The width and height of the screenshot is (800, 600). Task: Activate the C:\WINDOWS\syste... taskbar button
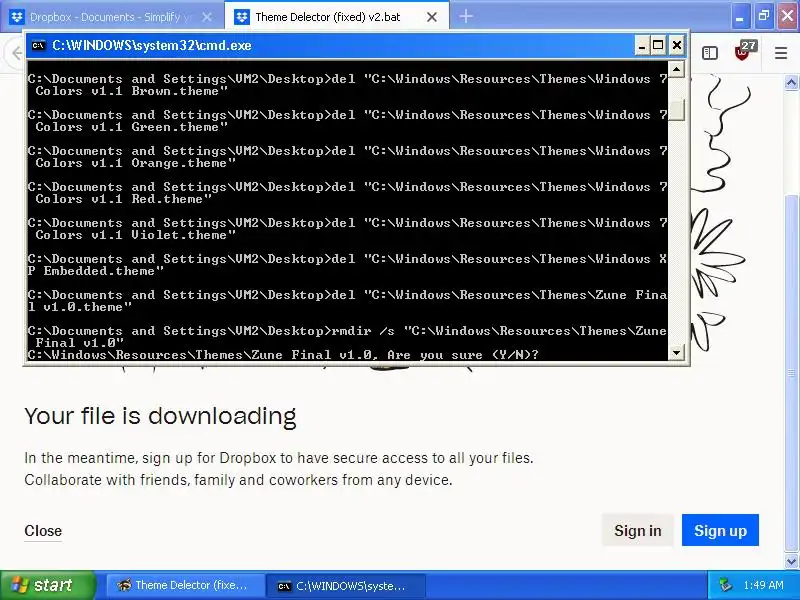pyautogui.click(x=347, y=586)
